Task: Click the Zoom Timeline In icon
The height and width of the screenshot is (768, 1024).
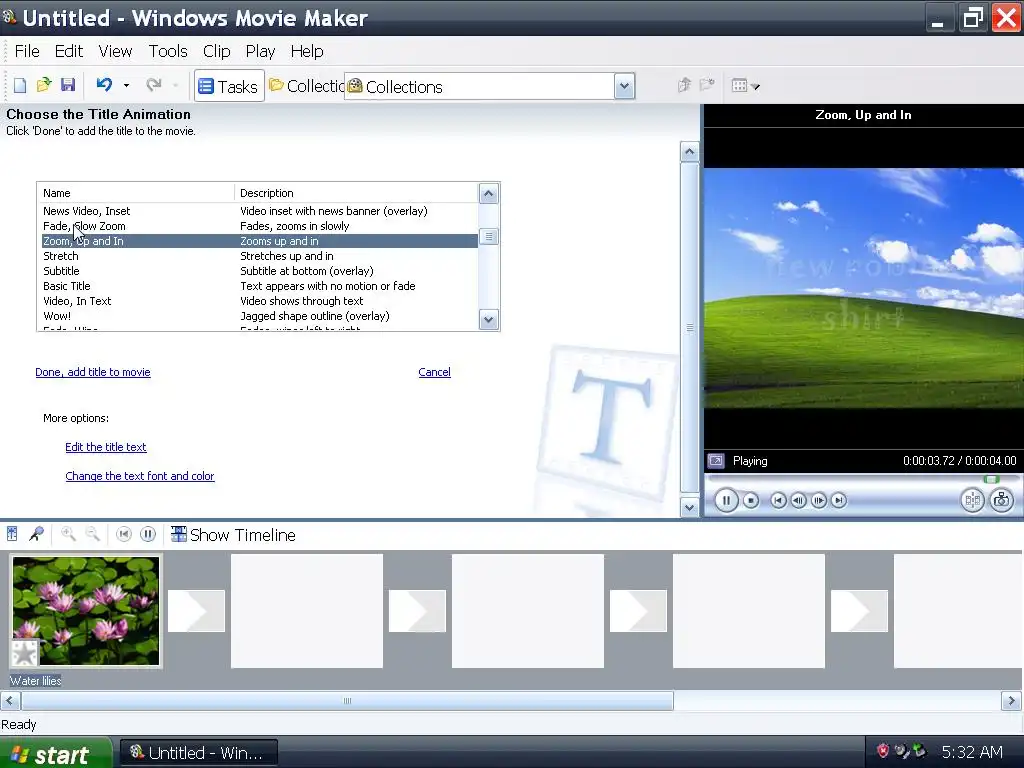Action: pos(68,534)
